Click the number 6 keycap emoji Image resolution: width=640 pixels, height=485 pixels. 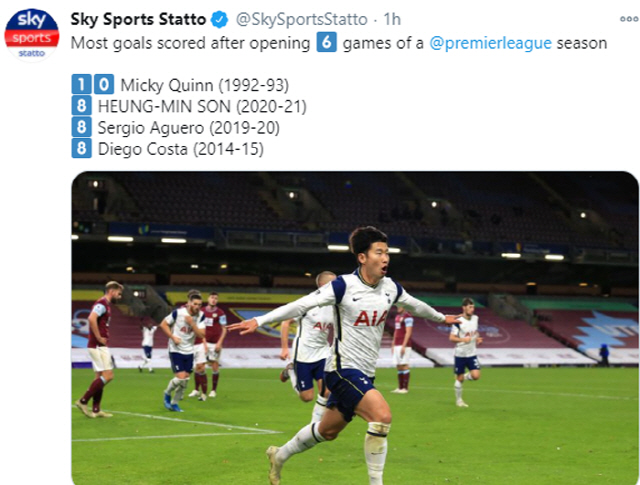[326, 42]
